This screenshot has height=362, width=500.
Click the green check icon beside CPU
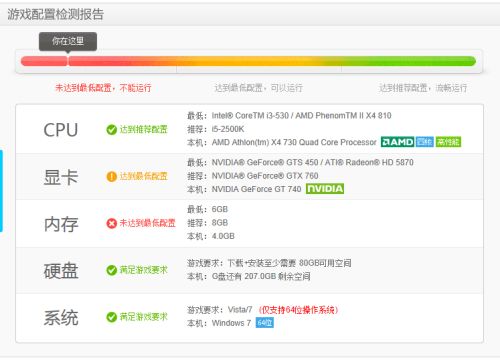point(111,130)
